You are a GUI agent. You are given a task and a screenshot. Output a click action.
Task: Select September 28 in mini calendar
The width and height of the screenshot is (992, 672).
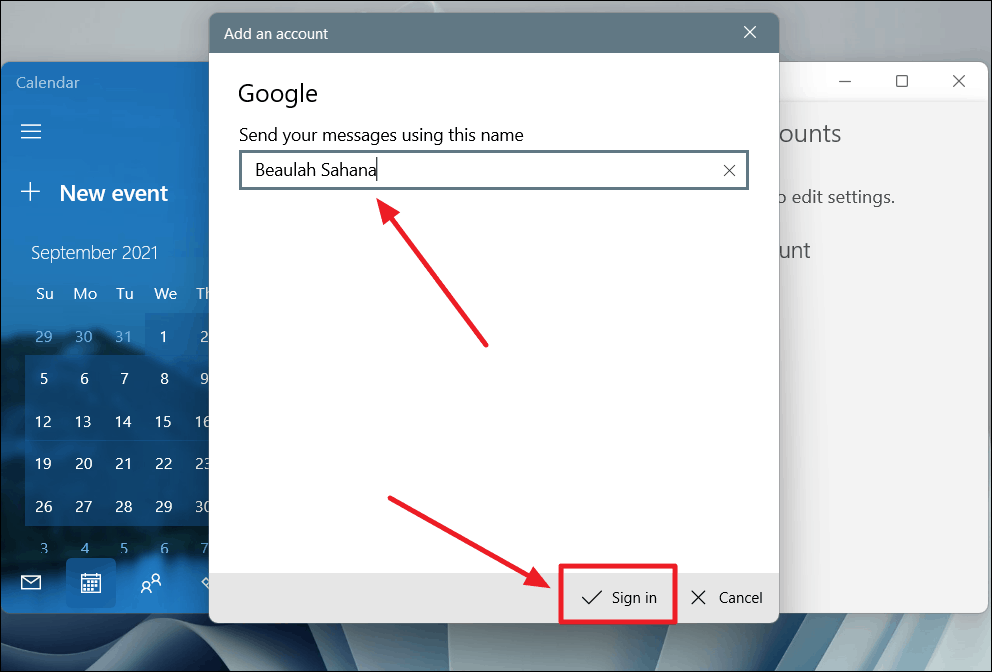[x=124, y=506]
